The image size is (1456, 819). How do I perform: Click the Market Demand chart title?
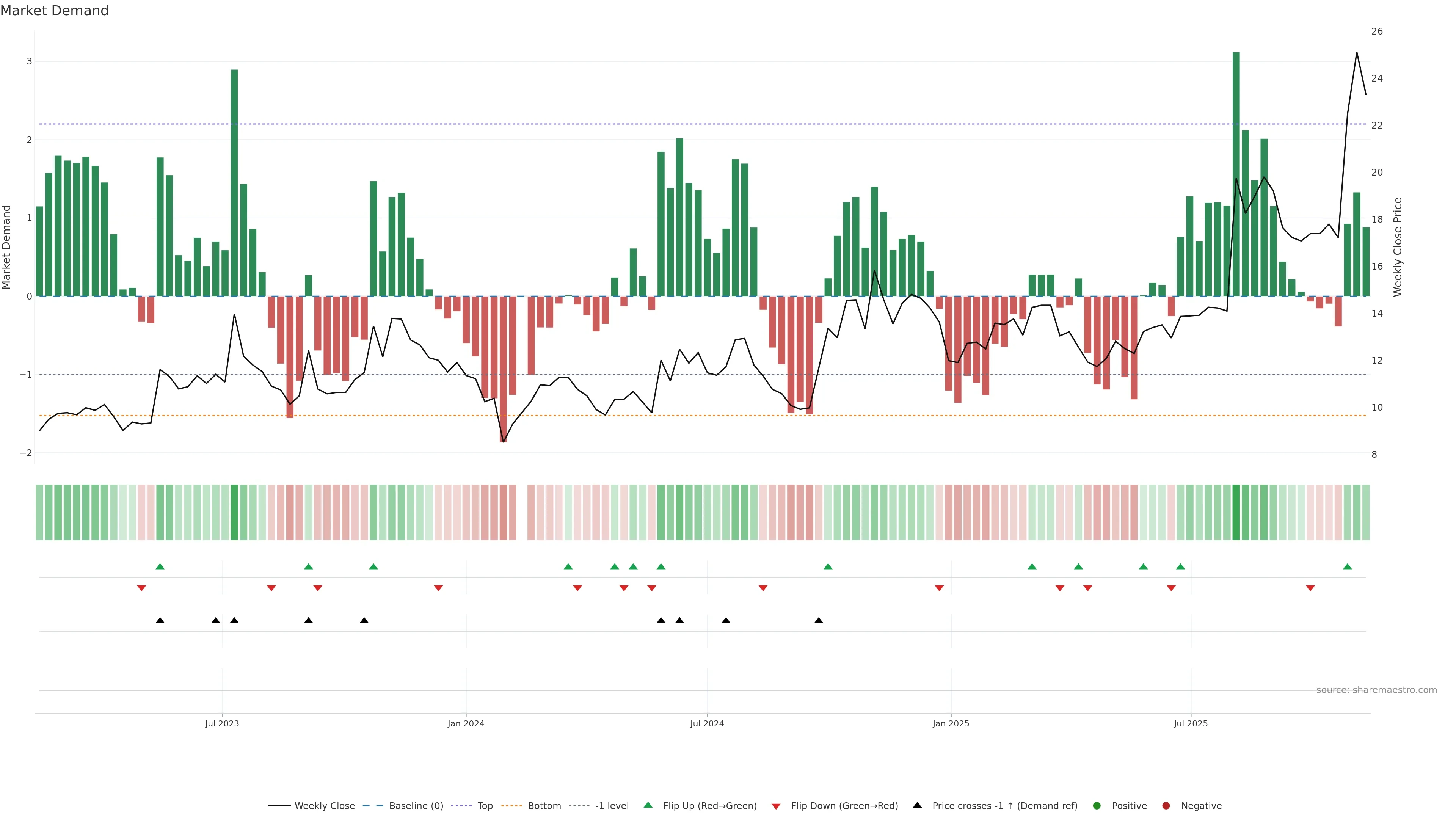(54, 11)
